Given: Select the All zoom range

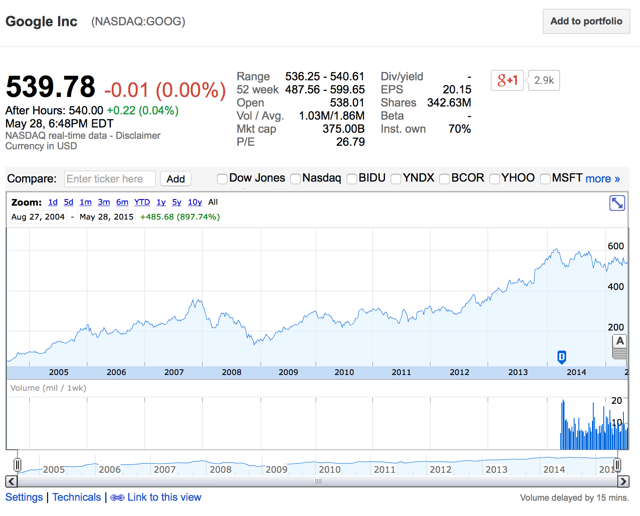Looking at the screenshot, I should click(x=213, y=202).
